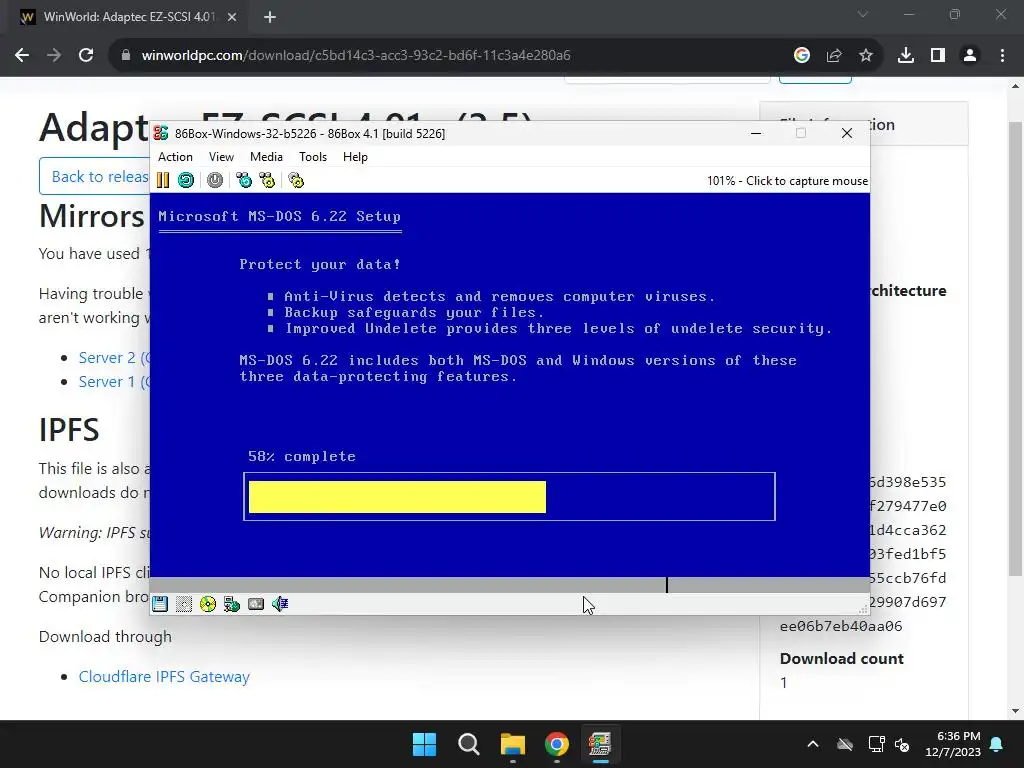This screenshot has height=768, width=1024.
Task: Close the WinWorld Adaptec EZ-SCSI tab
Action: click(232, 17)
